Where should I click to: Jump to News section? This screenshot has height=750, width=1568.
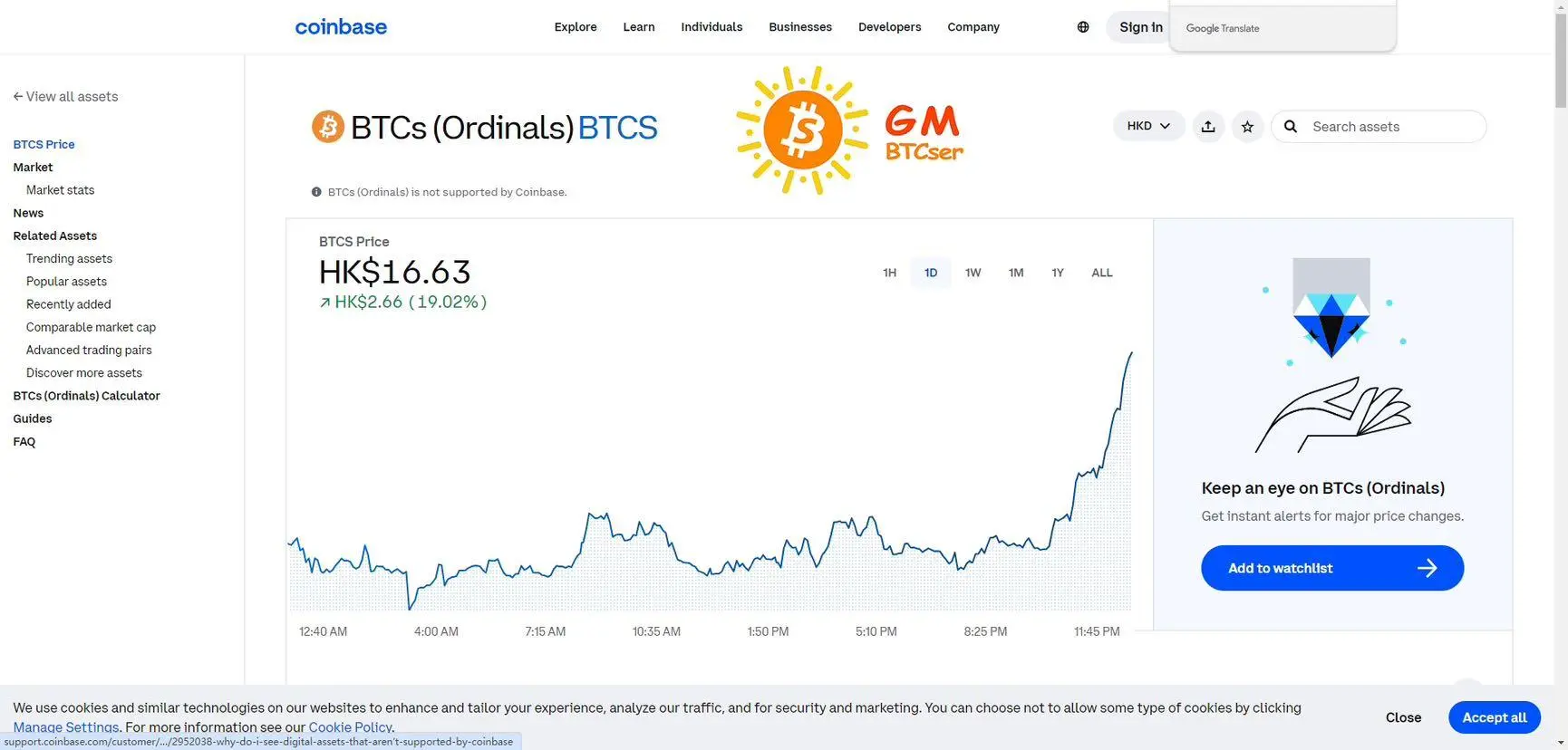tap(28, 213)
